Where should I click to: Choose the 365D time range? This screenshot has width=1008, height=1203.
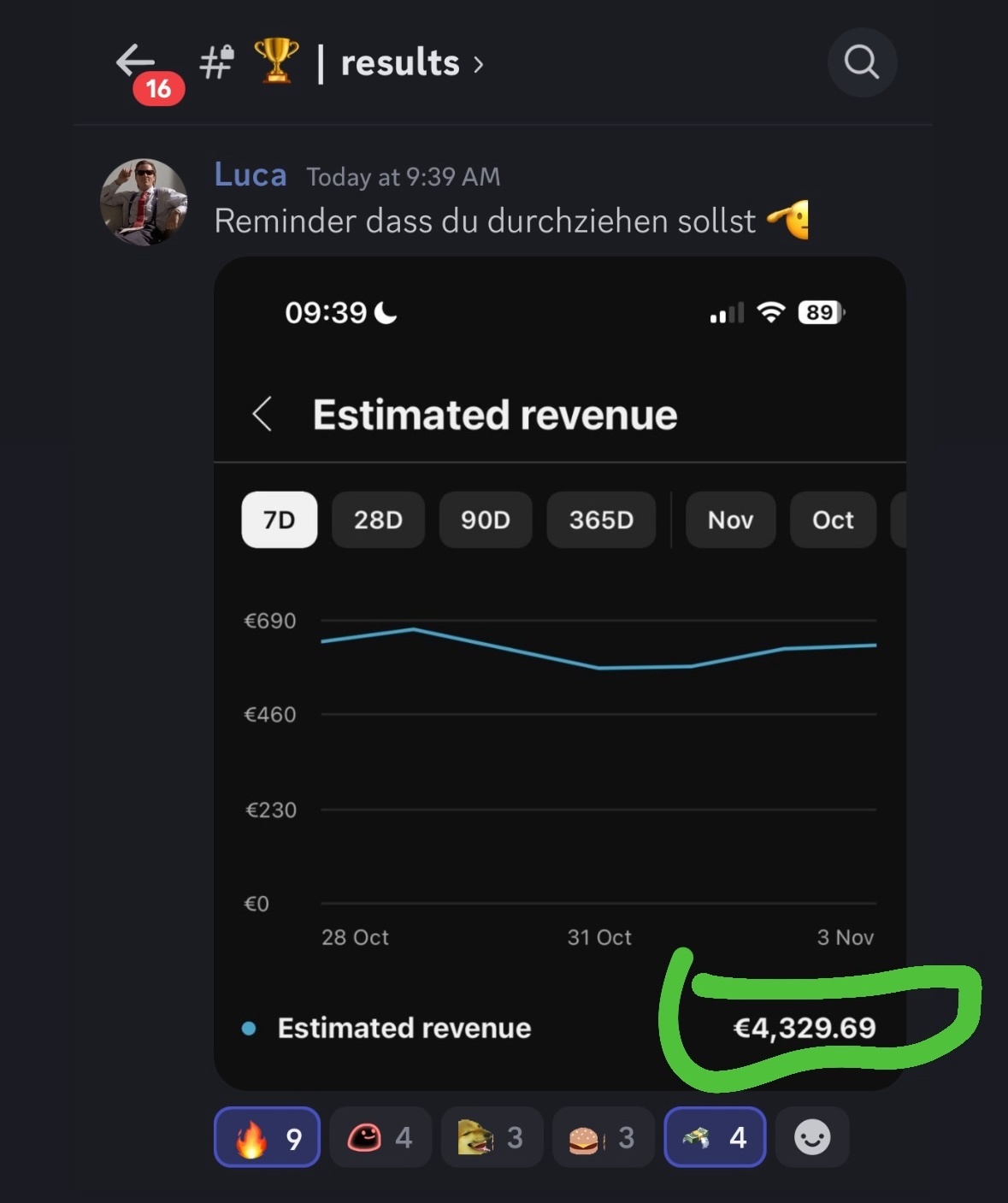[x=601, y=520]
